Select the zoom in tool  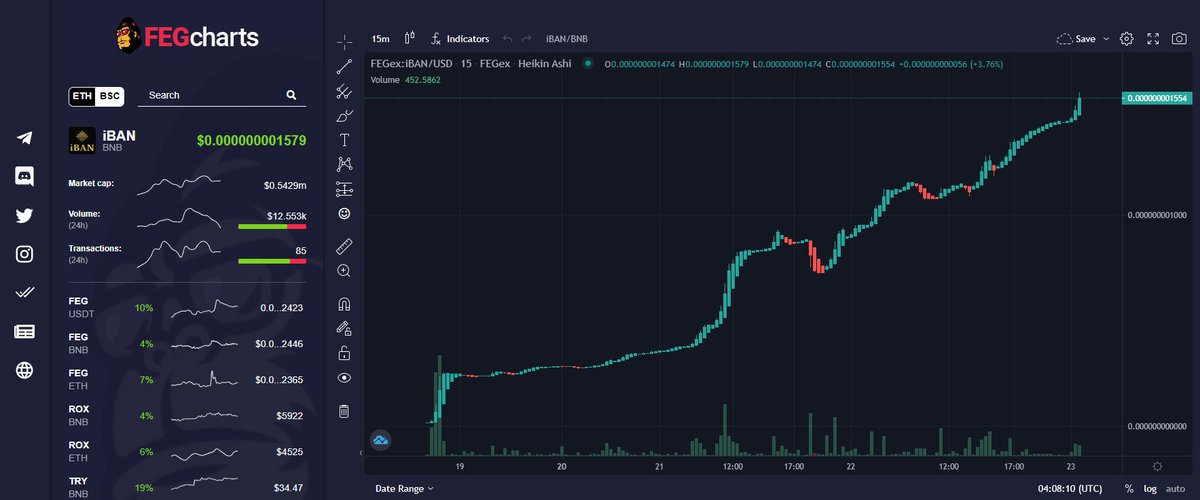coord(344,271)
